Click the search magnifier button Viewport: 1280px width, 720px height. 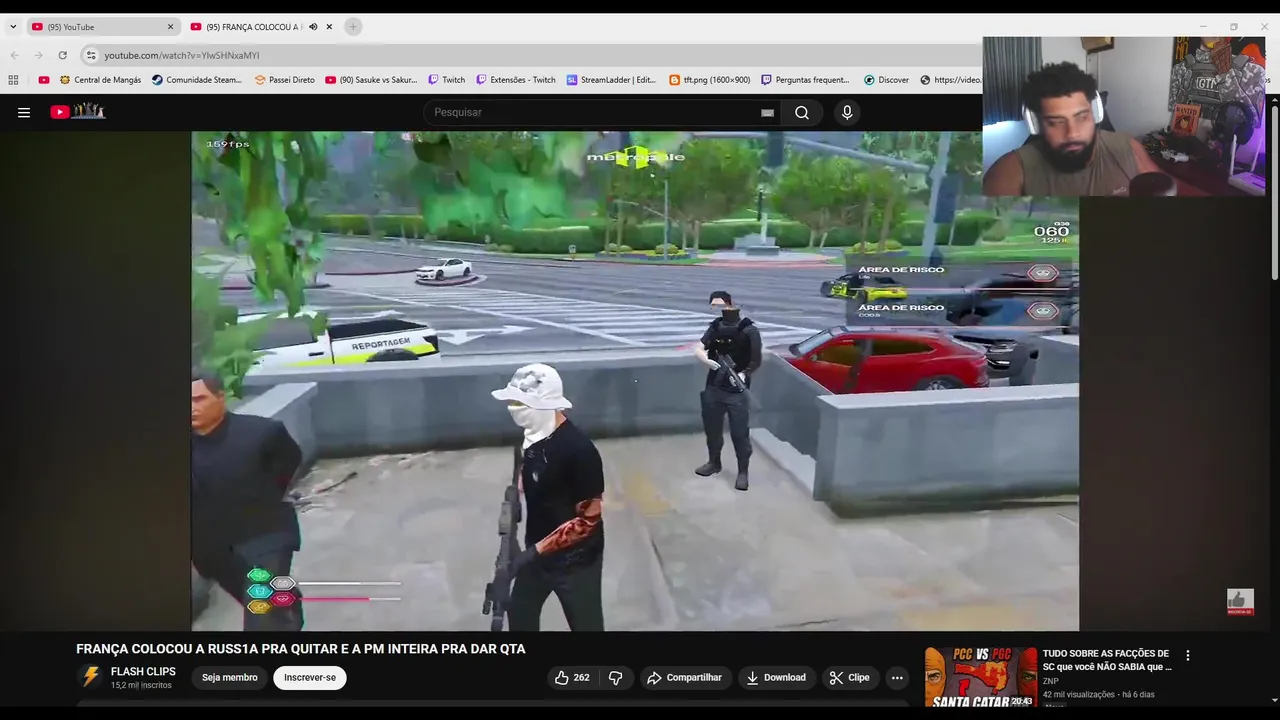coord(802,112)
